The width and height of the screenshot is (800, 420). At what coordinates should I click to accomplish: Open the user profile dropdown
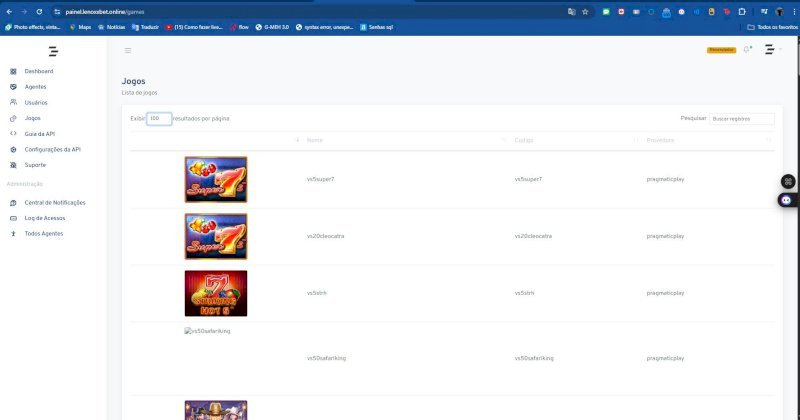(770, 50)
